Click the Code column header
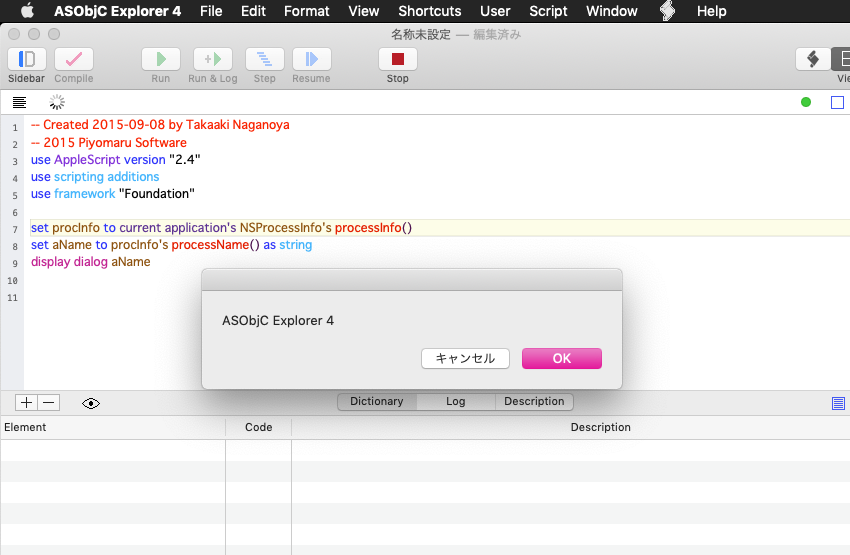850x555 pixels. pyautogui.click(x=259, y=427)
